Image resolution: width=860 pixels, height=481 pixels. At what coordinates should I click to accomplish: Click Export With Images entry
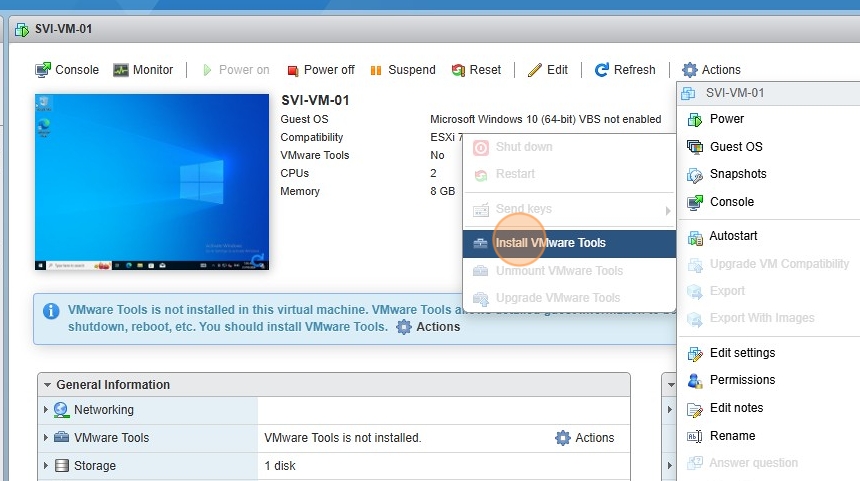coord(769,318)
